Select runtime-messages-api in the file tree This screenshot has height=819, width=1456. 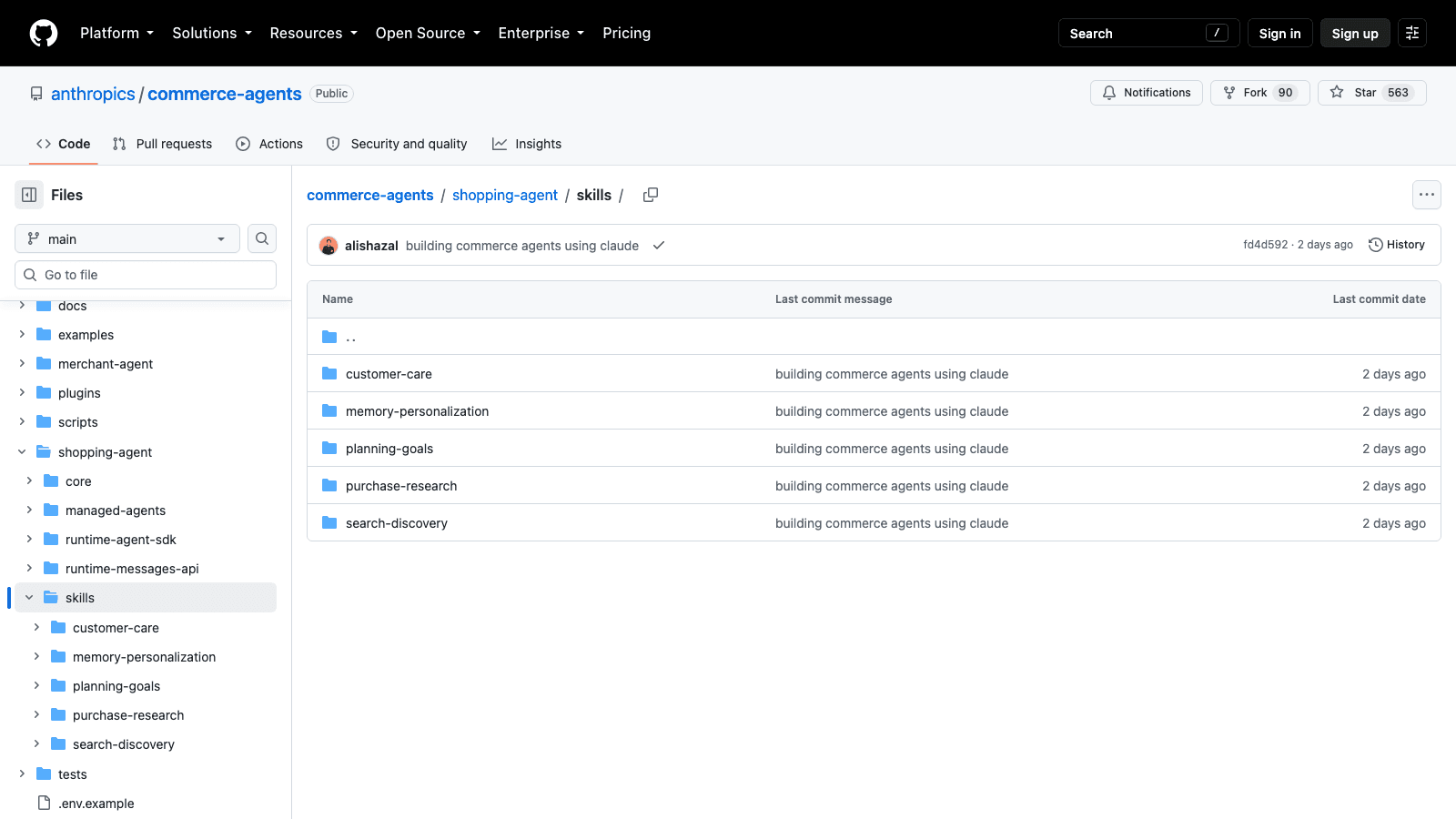tap(132, 569)
